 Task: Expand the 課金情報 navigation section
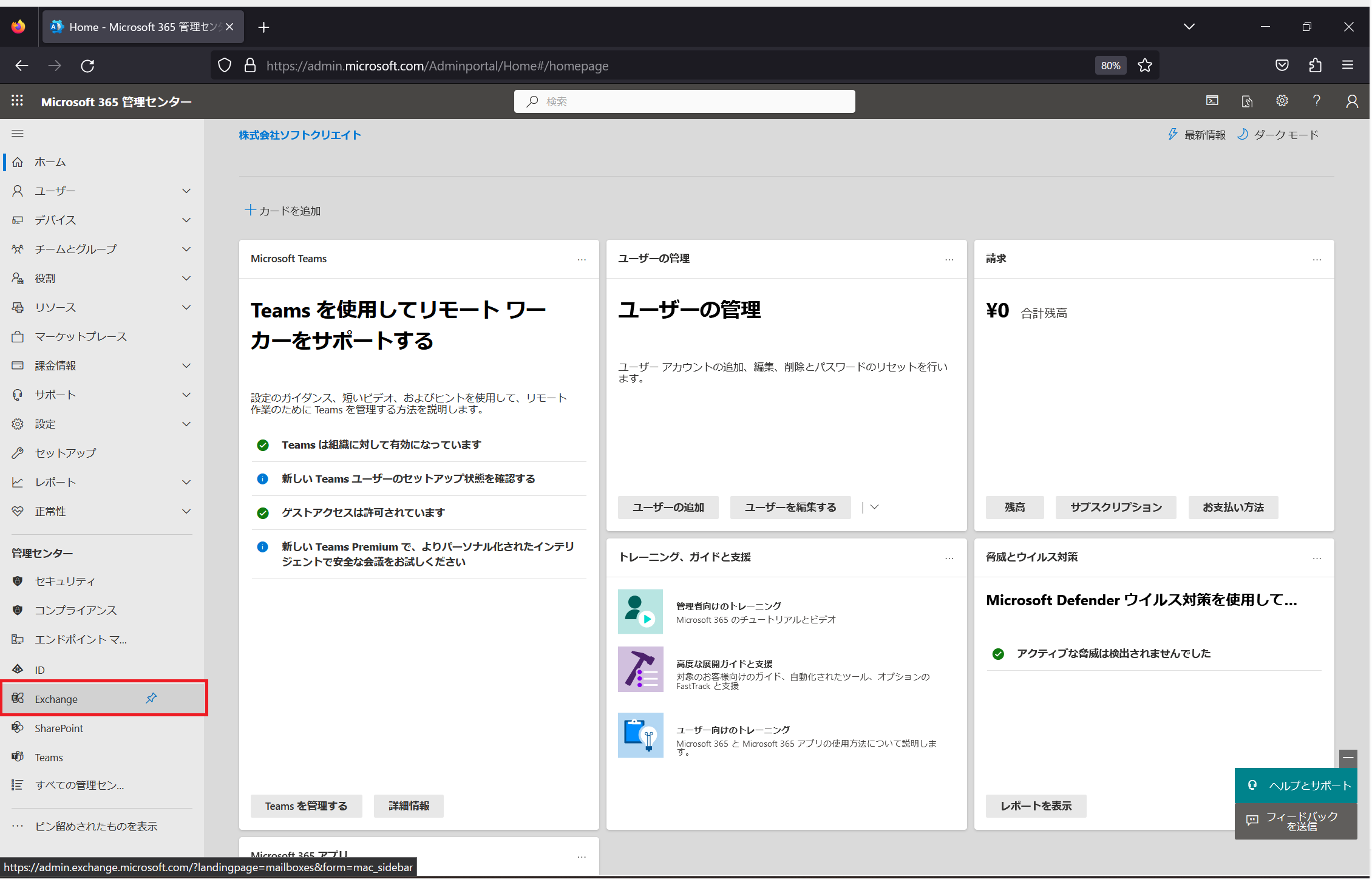[186, 366]
